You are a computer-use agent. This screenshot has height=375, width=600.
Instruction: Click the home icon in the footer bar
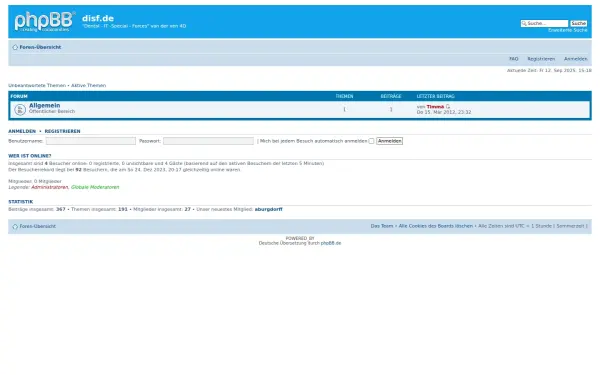click(x=15, y=227)
